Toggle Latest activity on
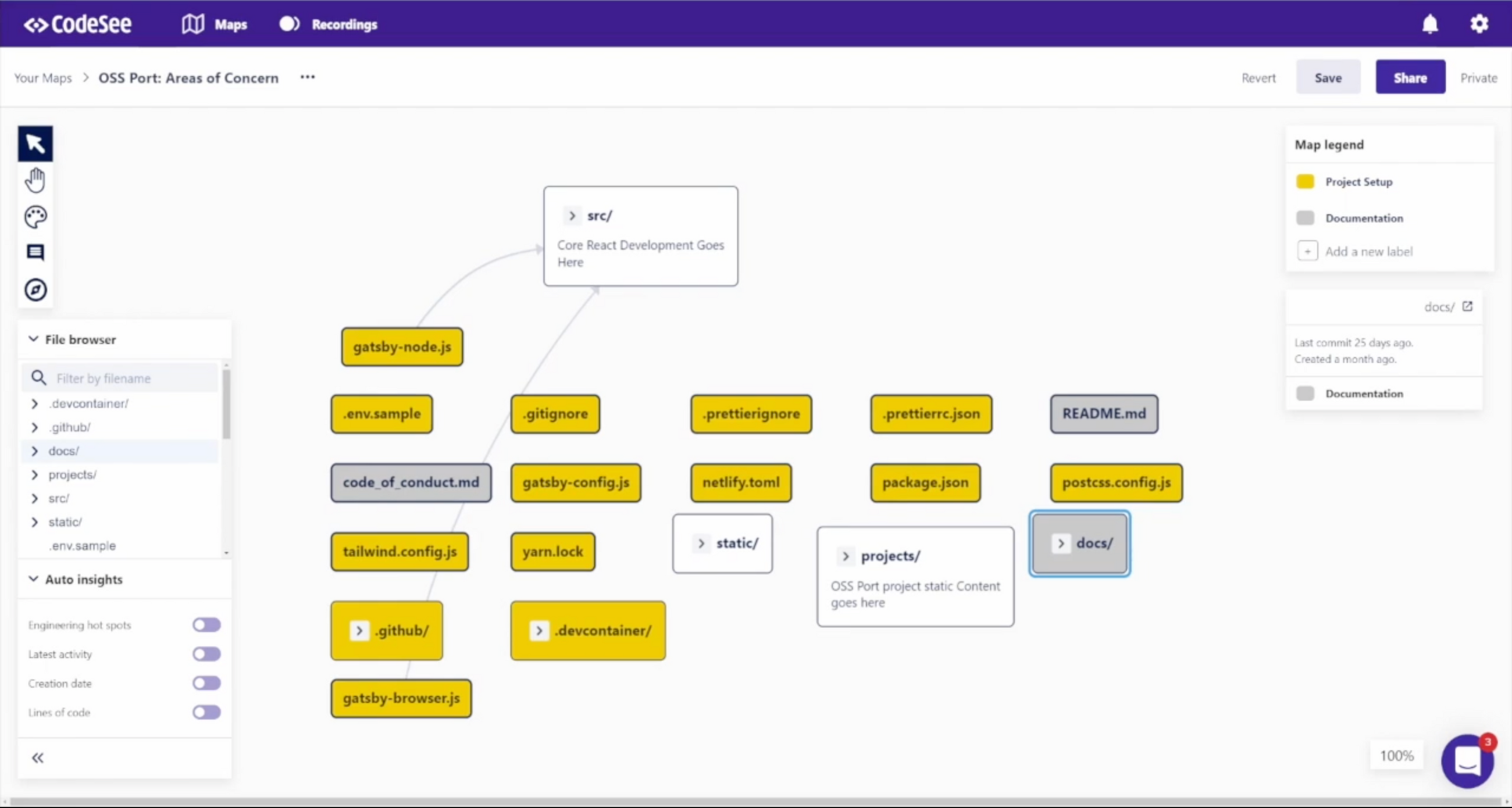 pyautogui.click(x=206, y=654)
